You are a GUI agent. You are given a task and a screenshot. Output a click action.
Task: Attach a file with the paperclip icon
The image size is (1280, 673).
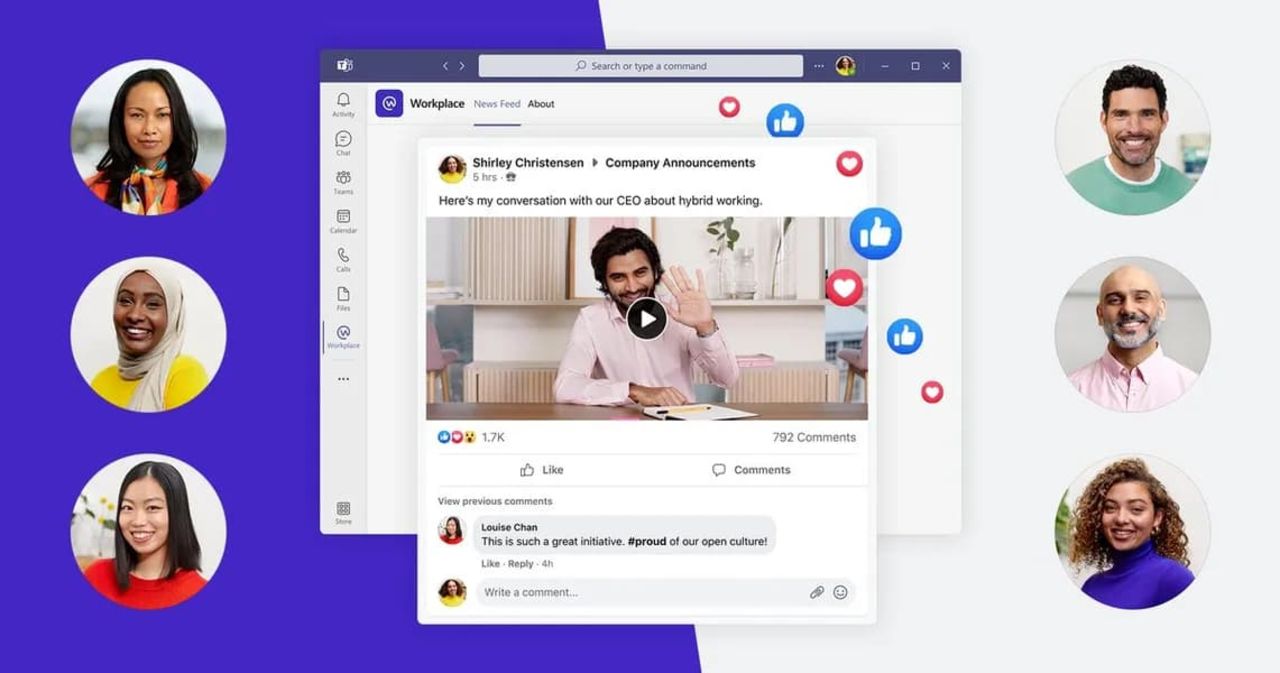(818, 592)
